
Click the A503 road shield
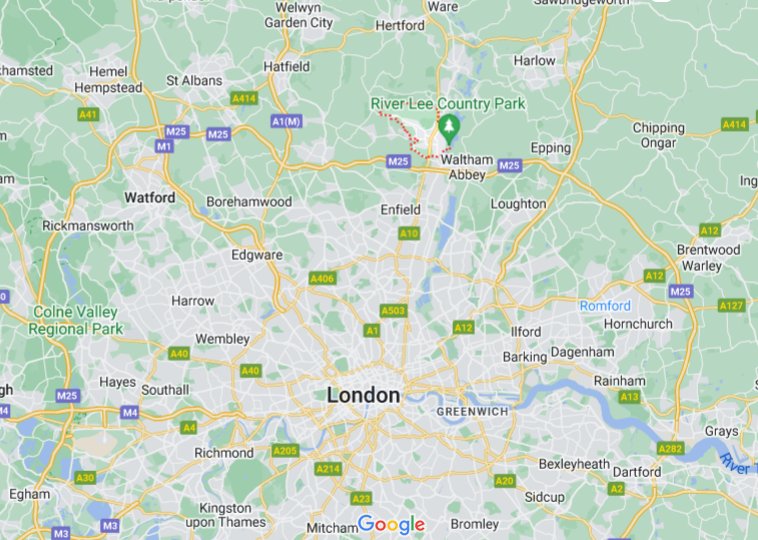(x=393, y=311)
